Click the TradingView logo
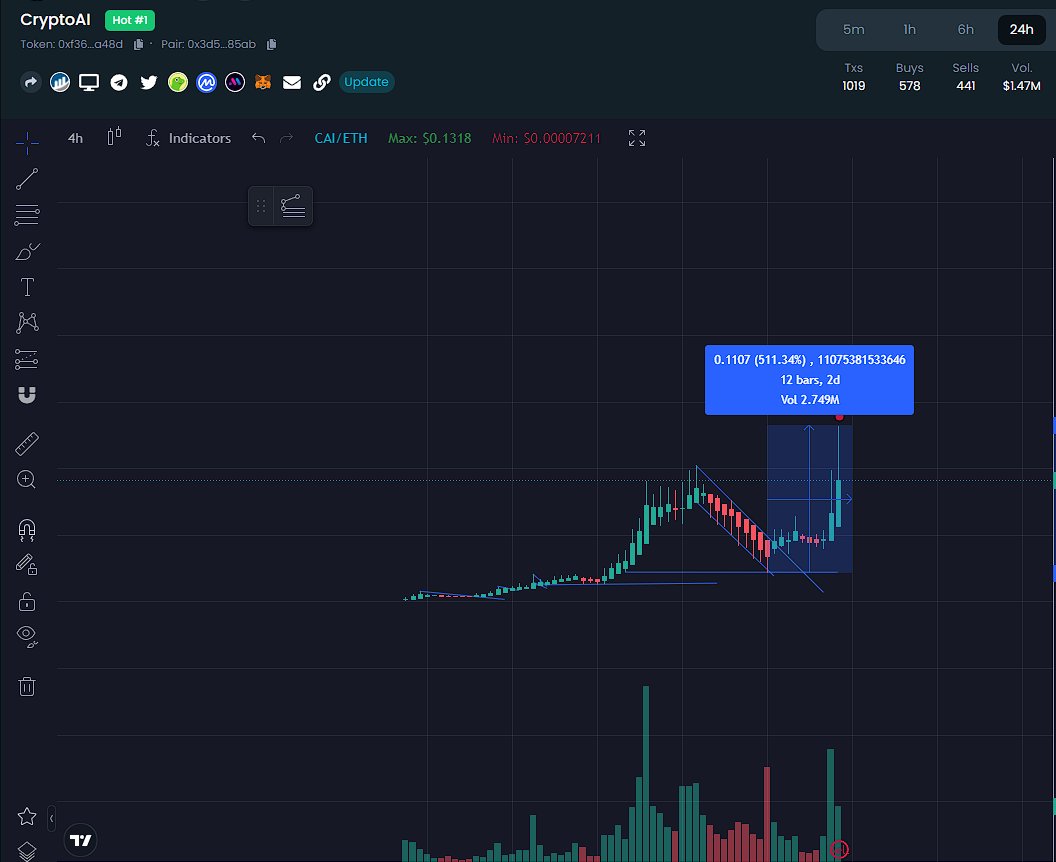The width and height of the screenshot is (1056, 862). (81, 840)
